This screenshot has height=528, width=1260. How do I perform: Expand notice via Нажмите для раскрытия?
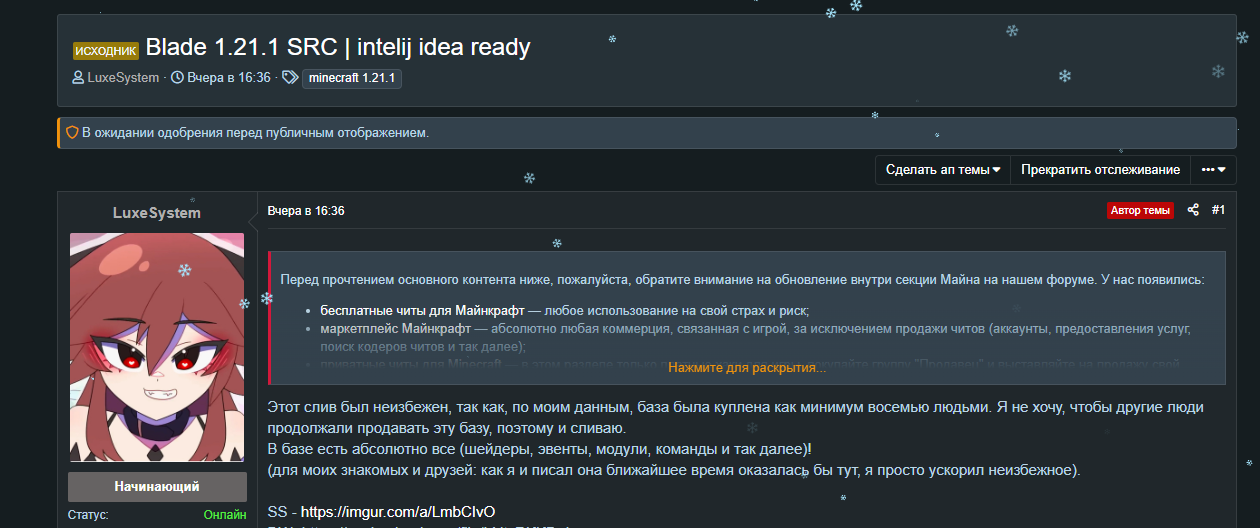click(x=747, y=368)
